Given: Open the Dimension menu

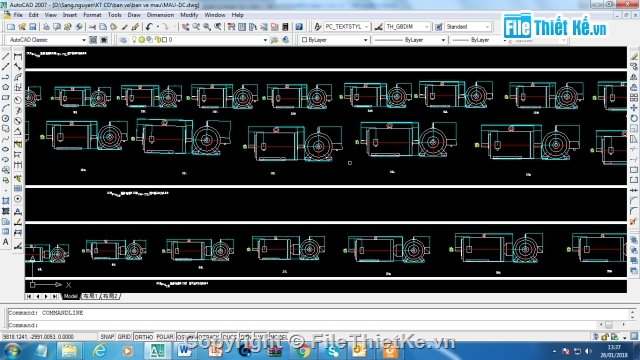Looking at the screenshot, I should point(160,15).
